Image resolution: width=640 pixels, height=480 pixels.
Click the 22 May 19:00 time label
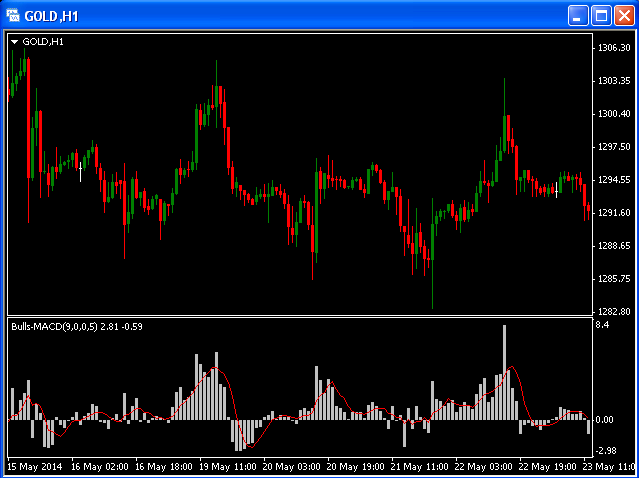point(548,467)
